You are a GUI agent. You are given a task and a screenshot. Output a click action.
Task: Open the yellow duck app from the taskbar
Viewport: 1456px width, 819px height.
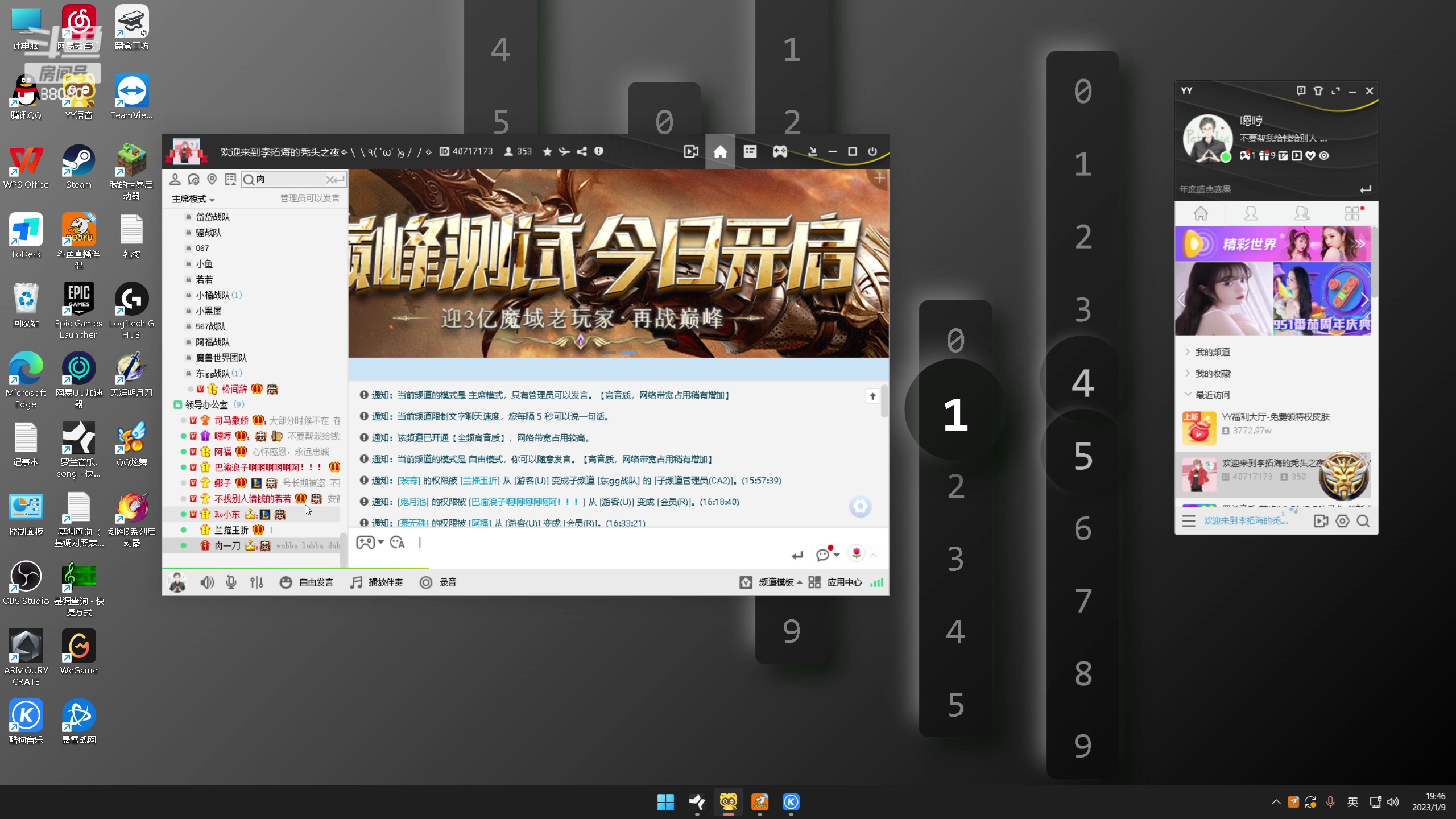[x=729, y=803]
